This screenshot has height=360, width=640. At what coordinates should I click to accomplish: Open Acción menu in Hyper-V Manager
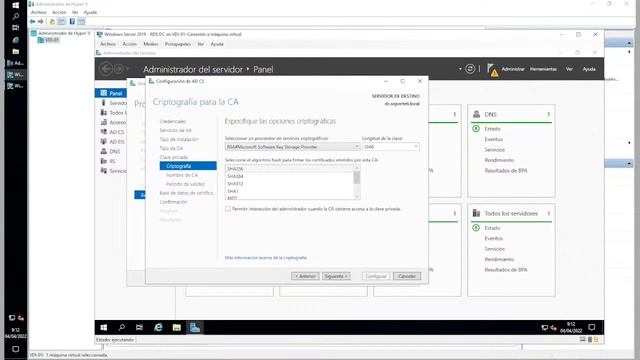point(59,12)
